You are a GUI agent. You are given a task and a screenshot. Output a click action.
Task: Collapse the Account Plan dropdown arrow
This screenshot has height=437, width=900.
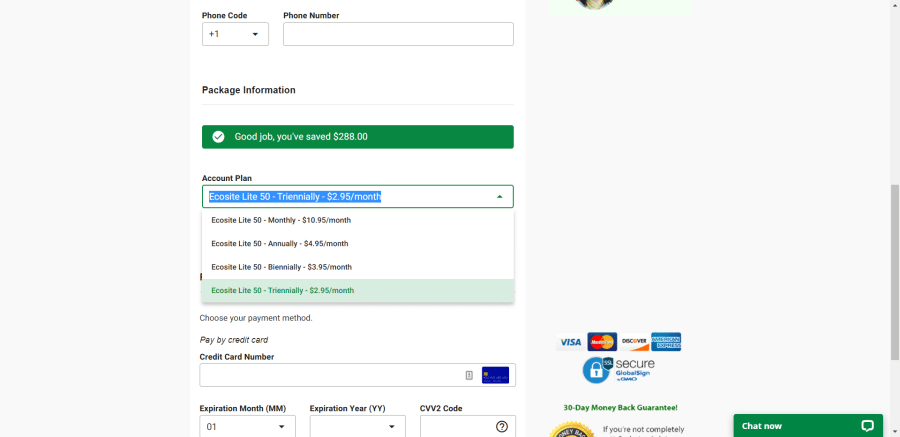pos(499,196)
